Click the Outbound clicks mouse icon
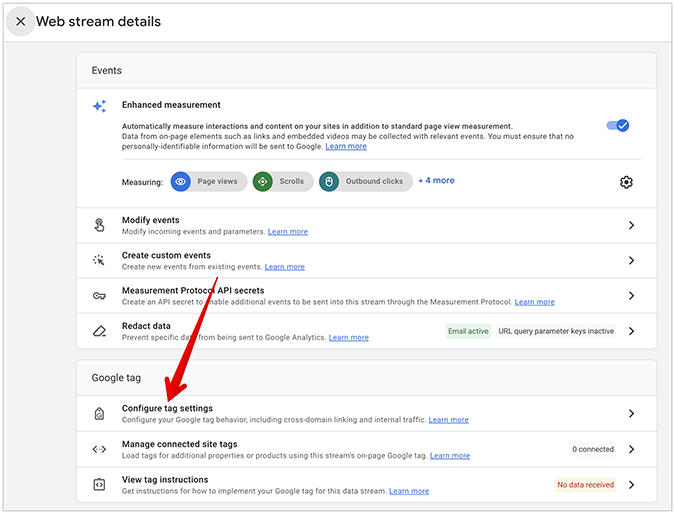675x514 pixels. 329,182
